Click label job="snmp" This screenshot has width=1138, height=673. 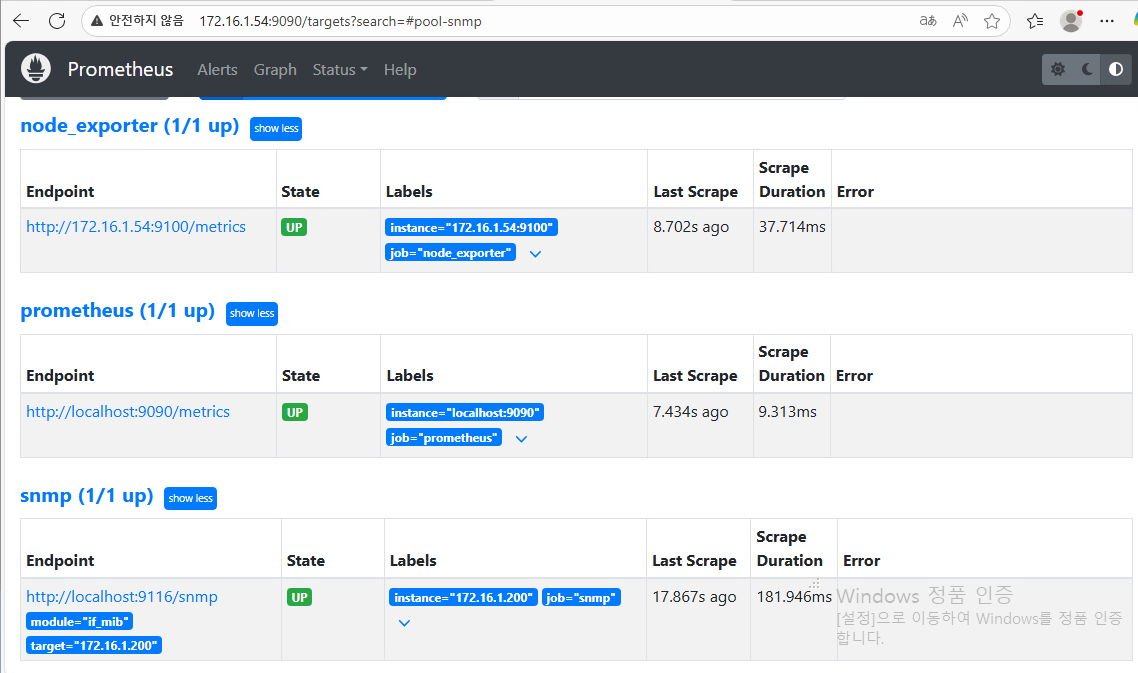point(581,597)
